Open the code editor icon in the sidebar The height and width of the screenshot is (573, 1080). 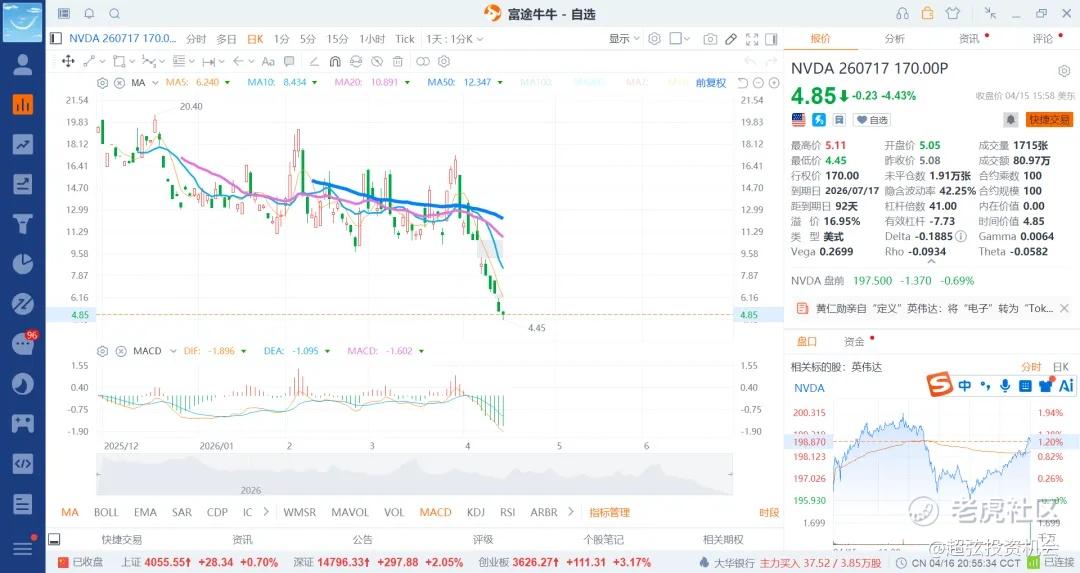[22, 463]
